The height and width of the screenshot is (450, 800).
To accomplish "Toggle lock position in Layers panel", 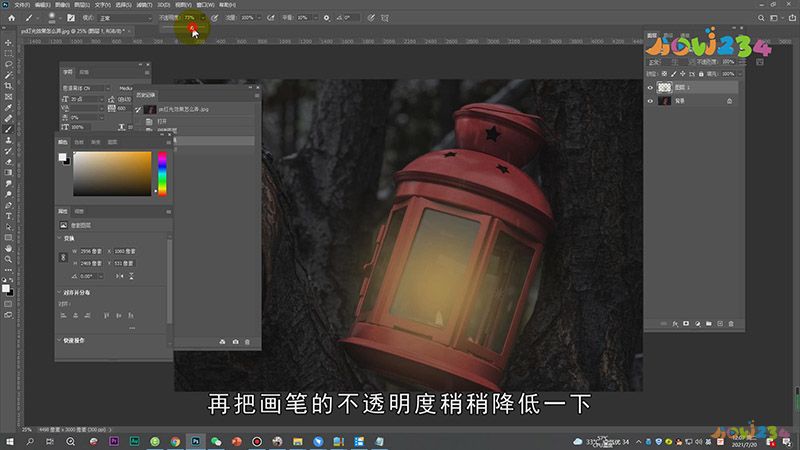I will coord(683,74).
